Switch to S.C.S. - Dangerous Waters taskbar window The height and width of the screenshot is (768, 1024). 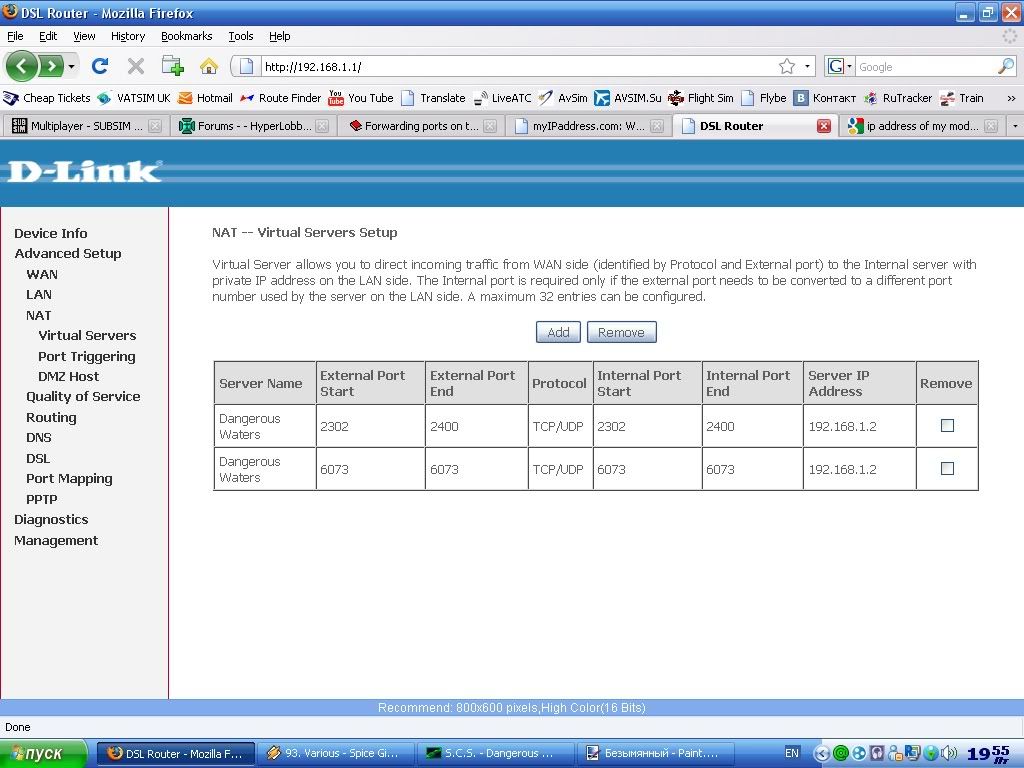tap(495, 753)
